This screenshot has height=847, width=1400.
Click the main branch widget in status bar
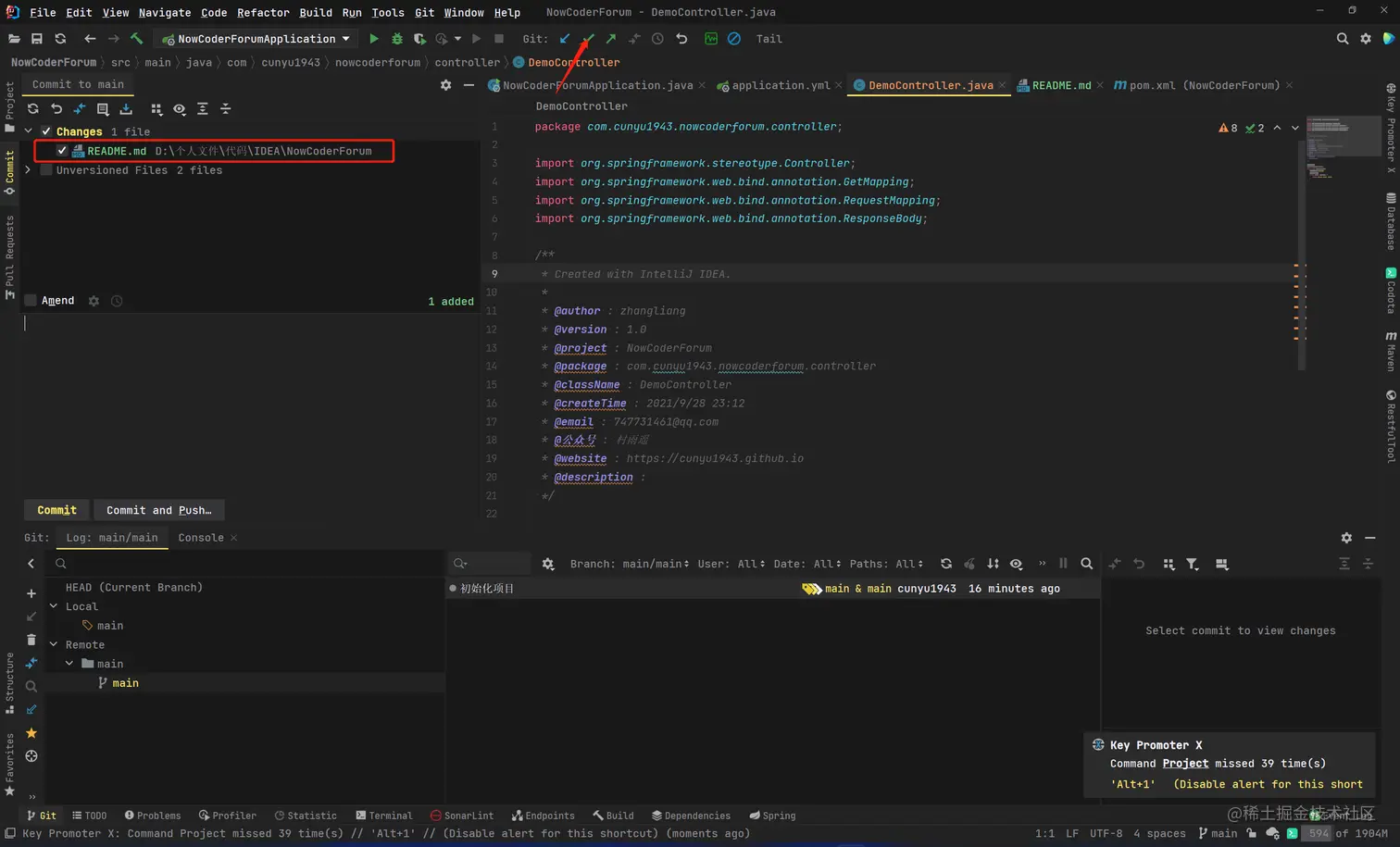(x=1217, y=833)
